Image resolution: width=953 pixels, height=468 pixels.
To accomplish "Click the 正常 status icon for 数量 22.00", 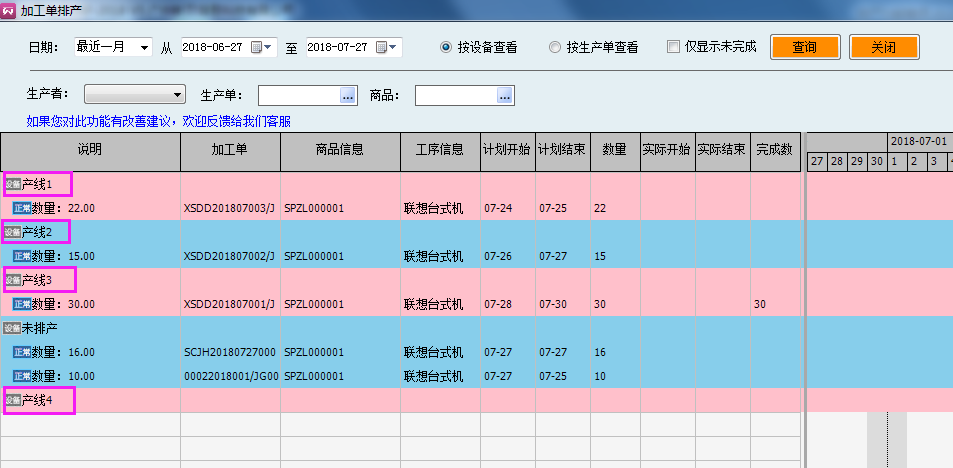I will pos(22,208).
